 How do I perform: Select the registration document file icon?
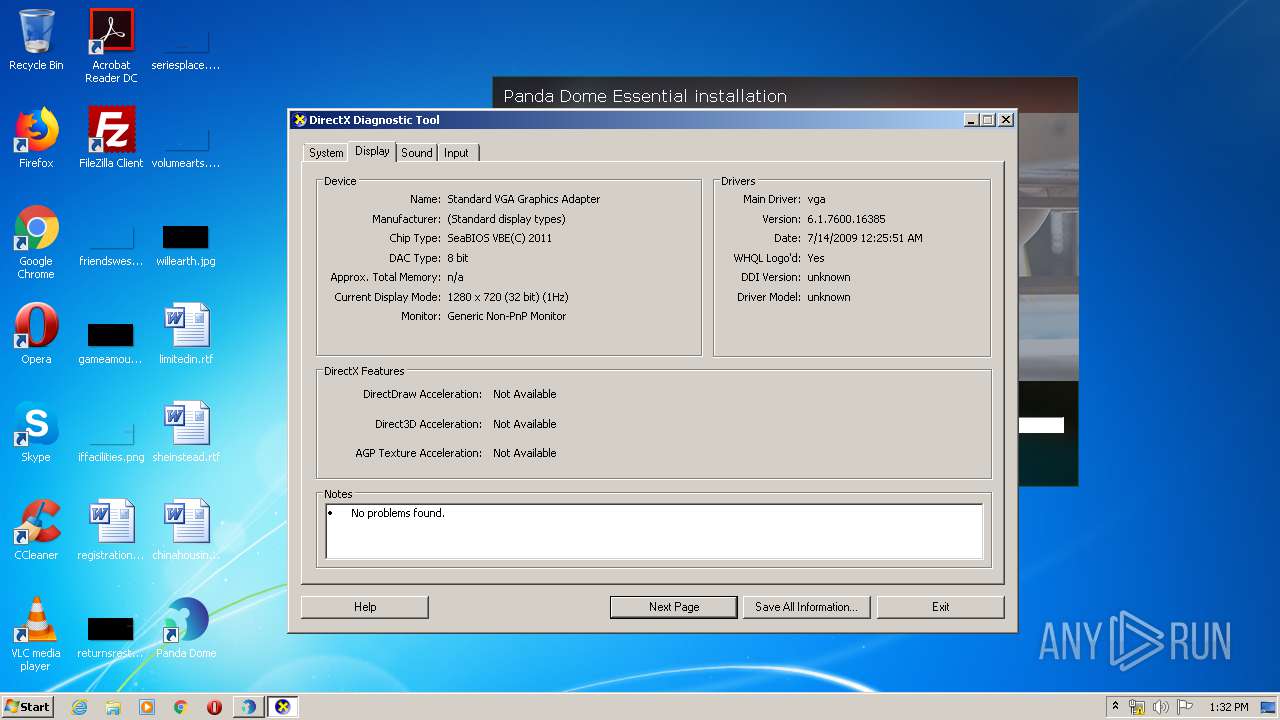(x=111, y=530)
